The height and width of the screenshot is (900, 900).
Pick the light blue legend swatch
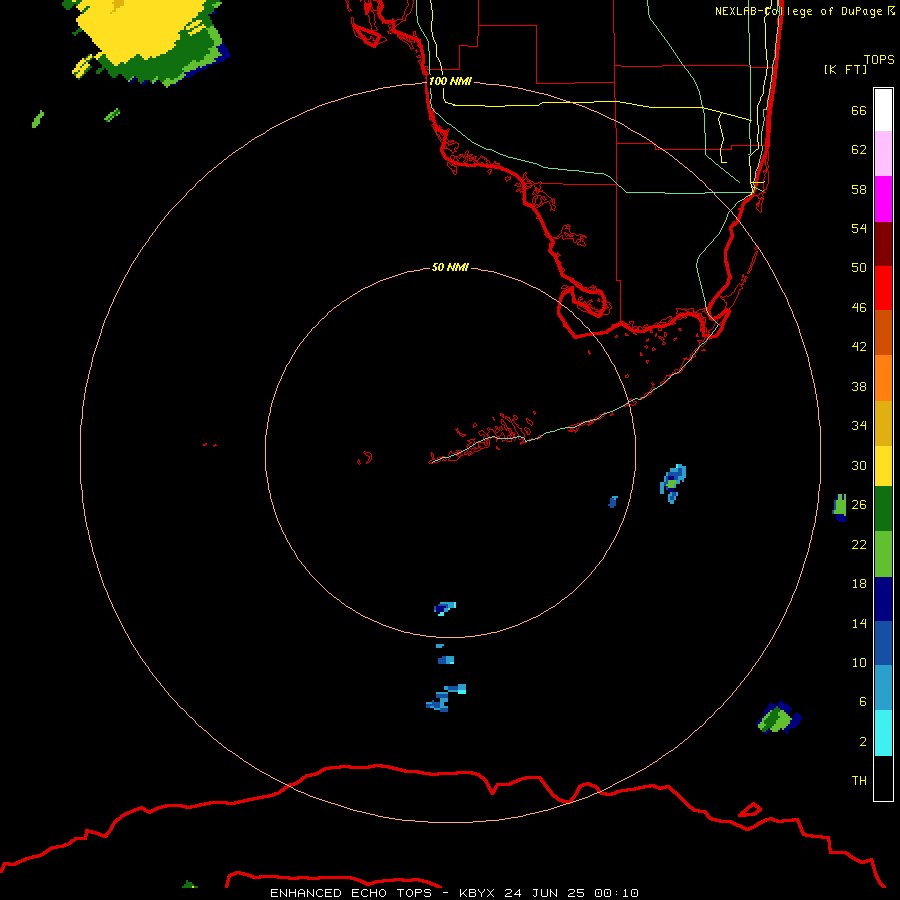pos(883,688)
